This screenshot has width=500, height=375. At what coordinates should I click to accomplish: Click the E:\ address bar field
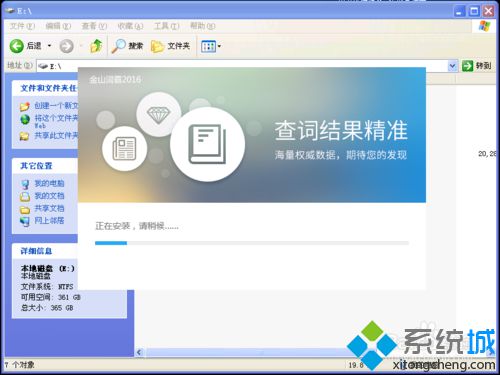tap(242, 66)
